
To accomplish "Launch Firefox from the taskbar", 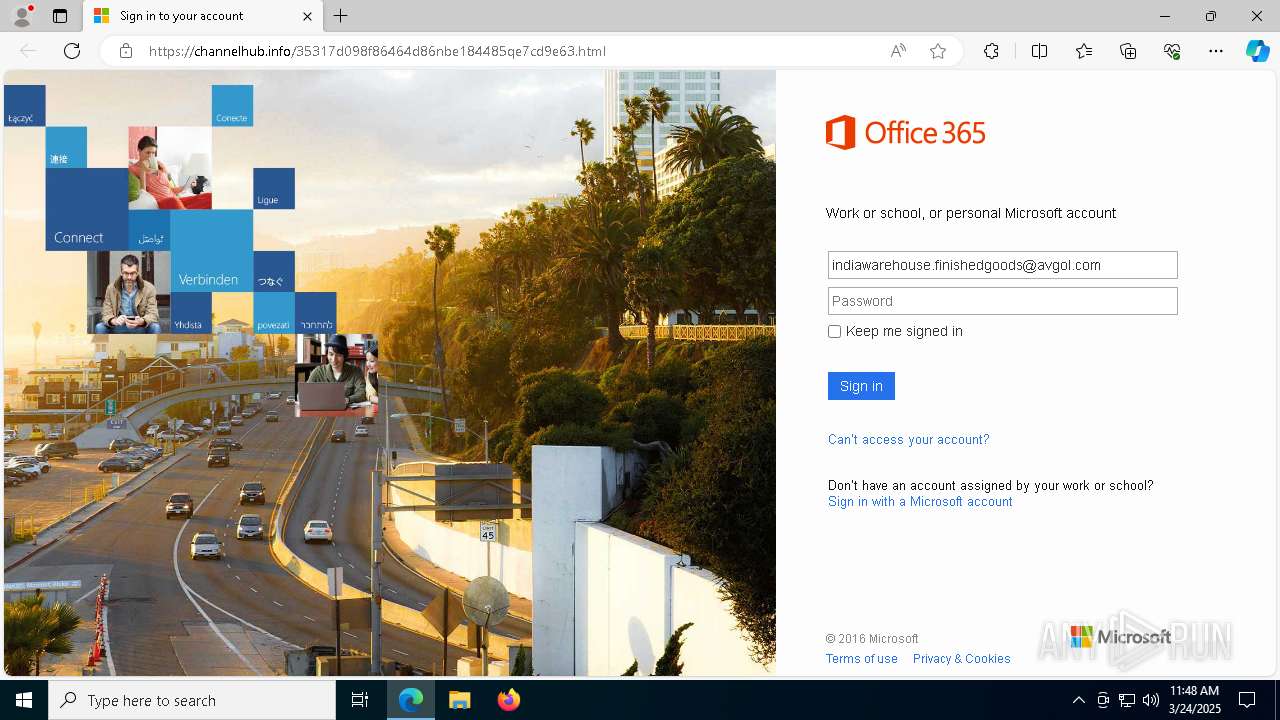I will point(508,700).
